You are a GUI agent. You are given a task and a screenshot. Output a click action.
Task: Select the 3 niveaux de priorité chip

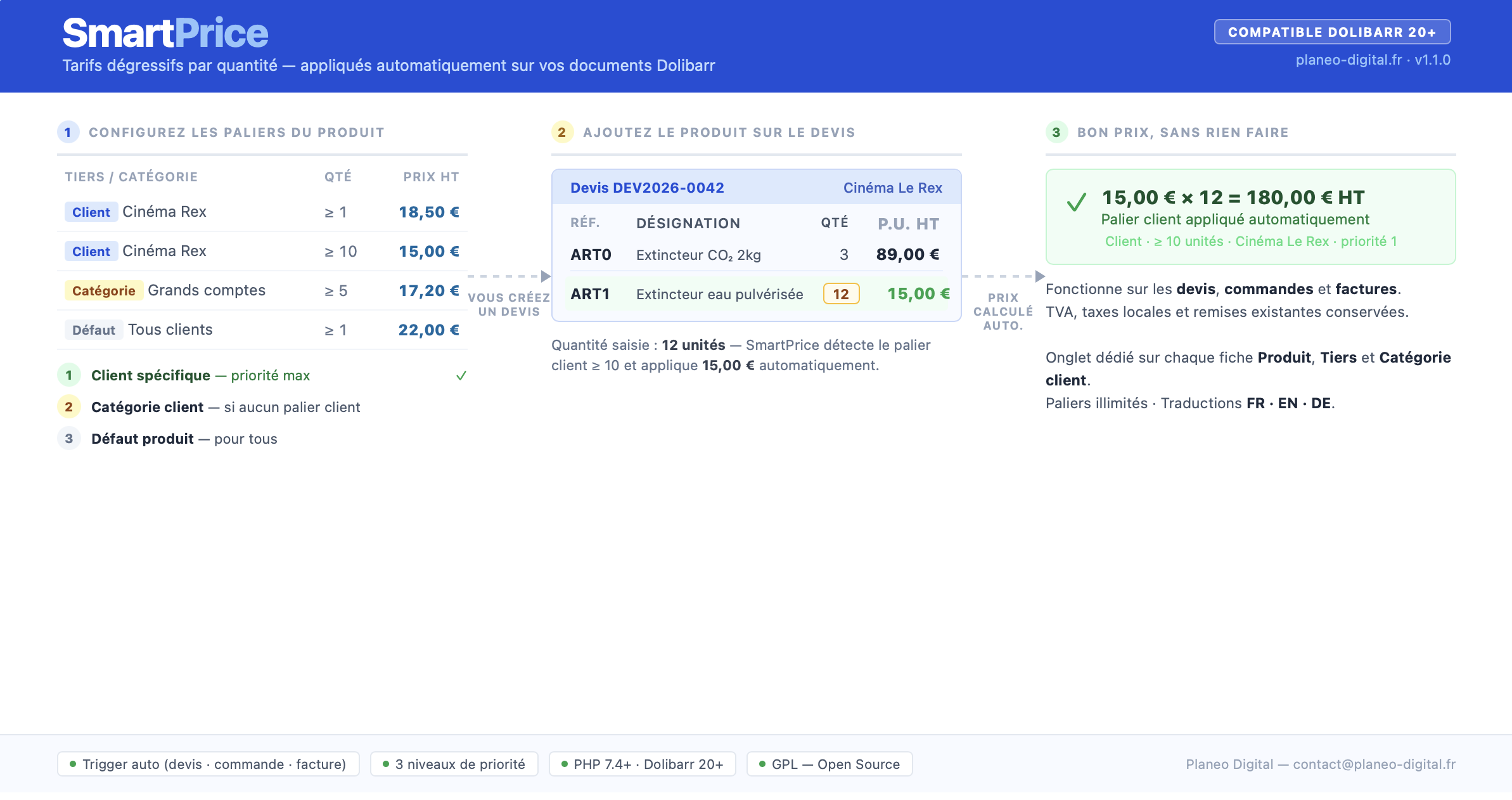(x=454, y=764)
